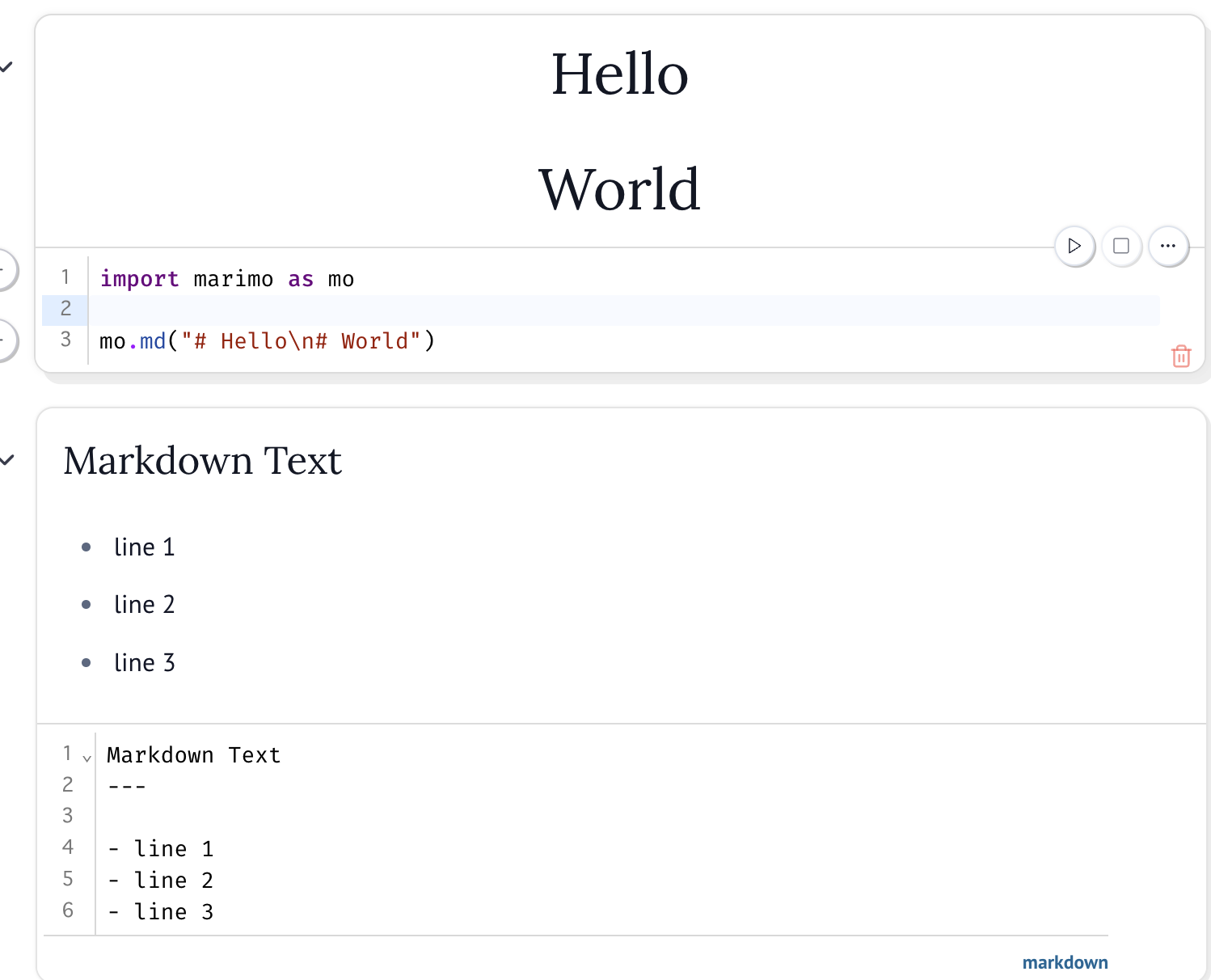Stop execution using the square stop icon
The image size is (1211, 980).
(1121, 246)
